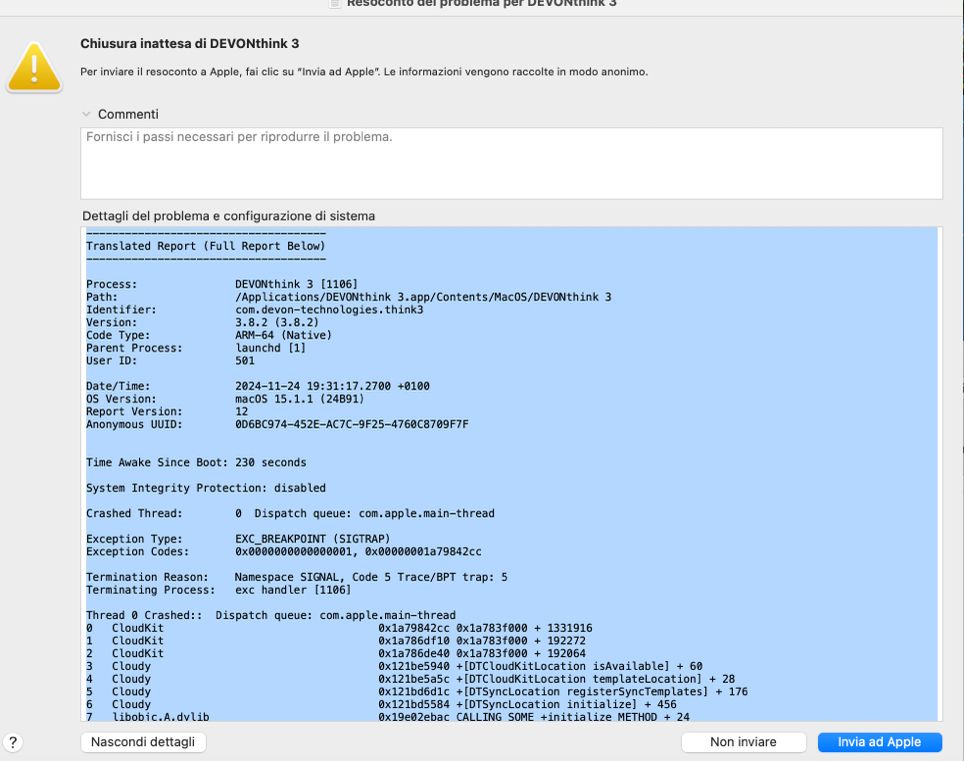Image resolution: width=964 pixels, height=762 pixels.
Task: Click the 'Parent Process: launchd [1]' line
Action: pos(196,348)
